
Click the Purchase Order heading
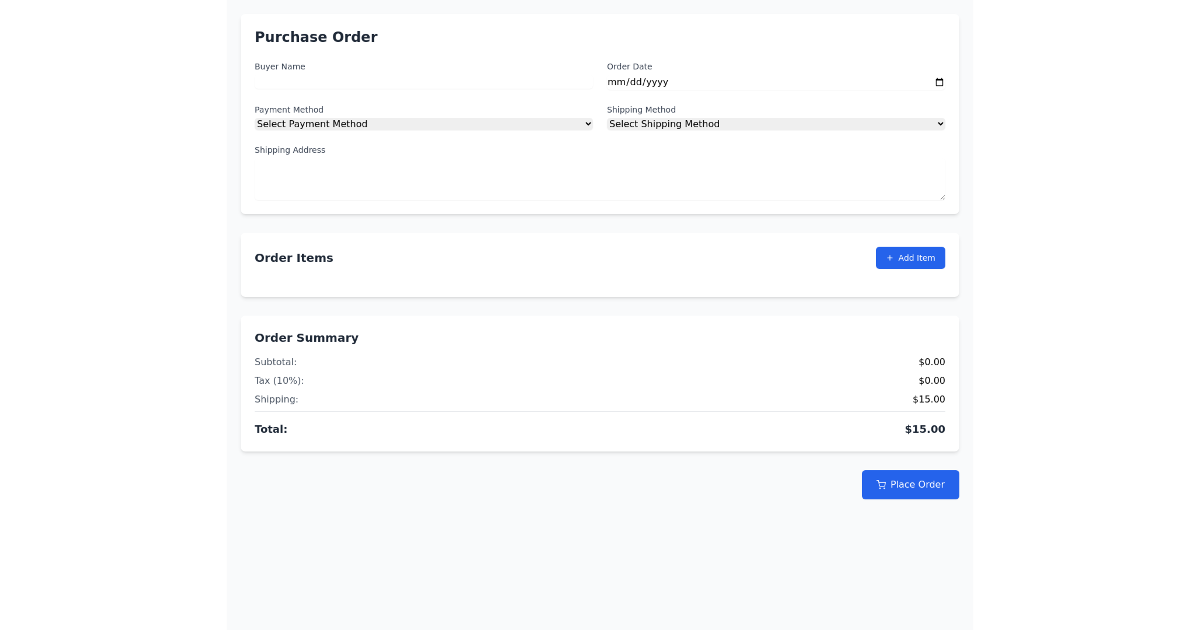coord(316,37)
